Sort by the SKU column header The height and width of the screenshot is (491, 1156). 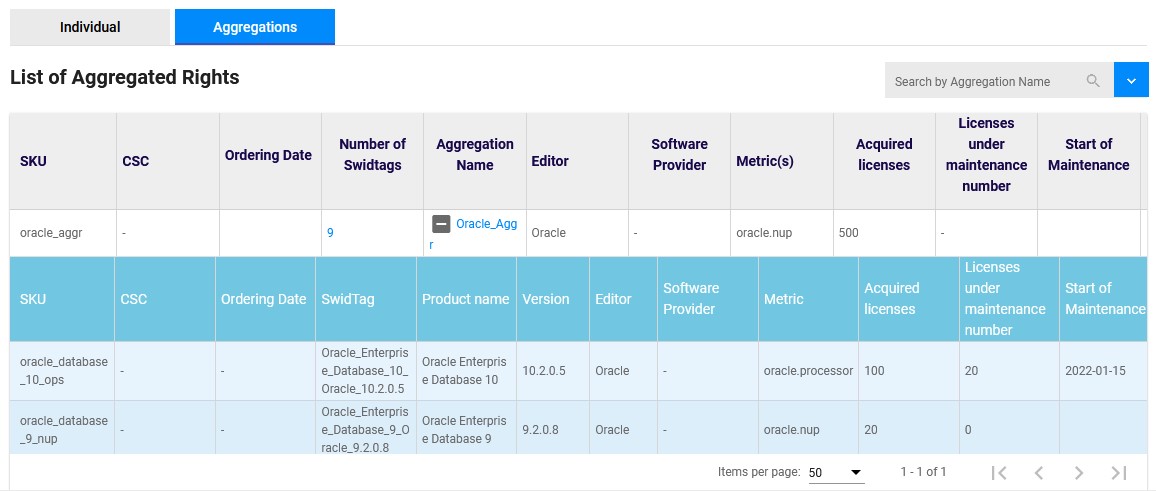click(31, 161)
